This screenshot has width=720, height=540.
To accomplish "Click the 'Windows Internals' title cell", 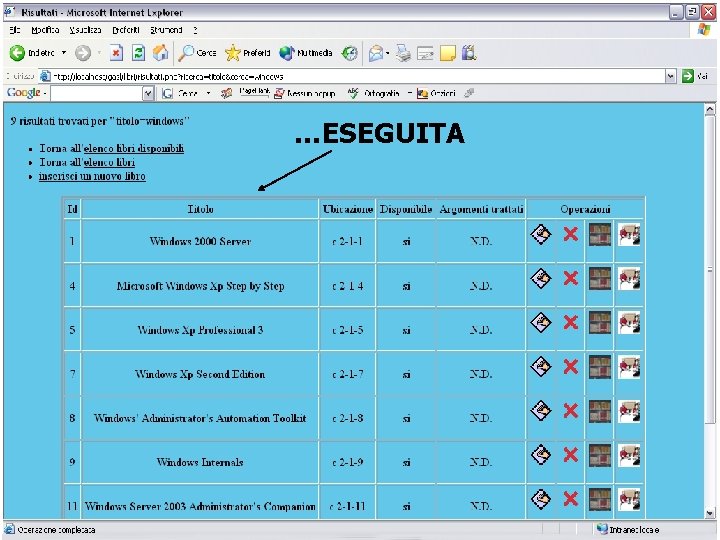I will pyautogui.click(x=200, y=462).
